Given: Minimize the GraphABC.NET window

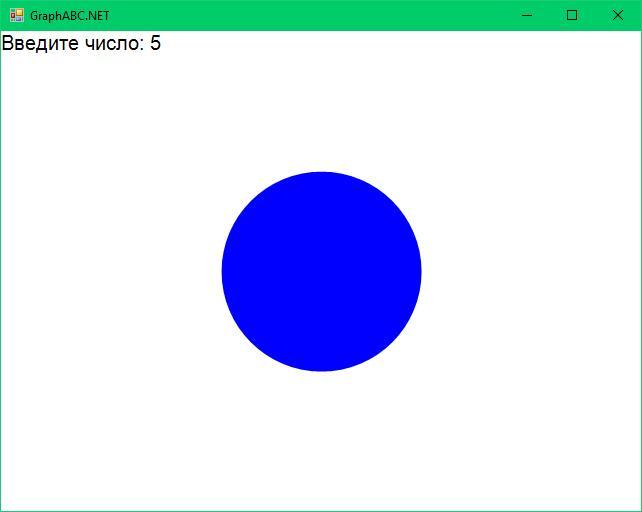Looking at the screenshot, I should [527, 15].
